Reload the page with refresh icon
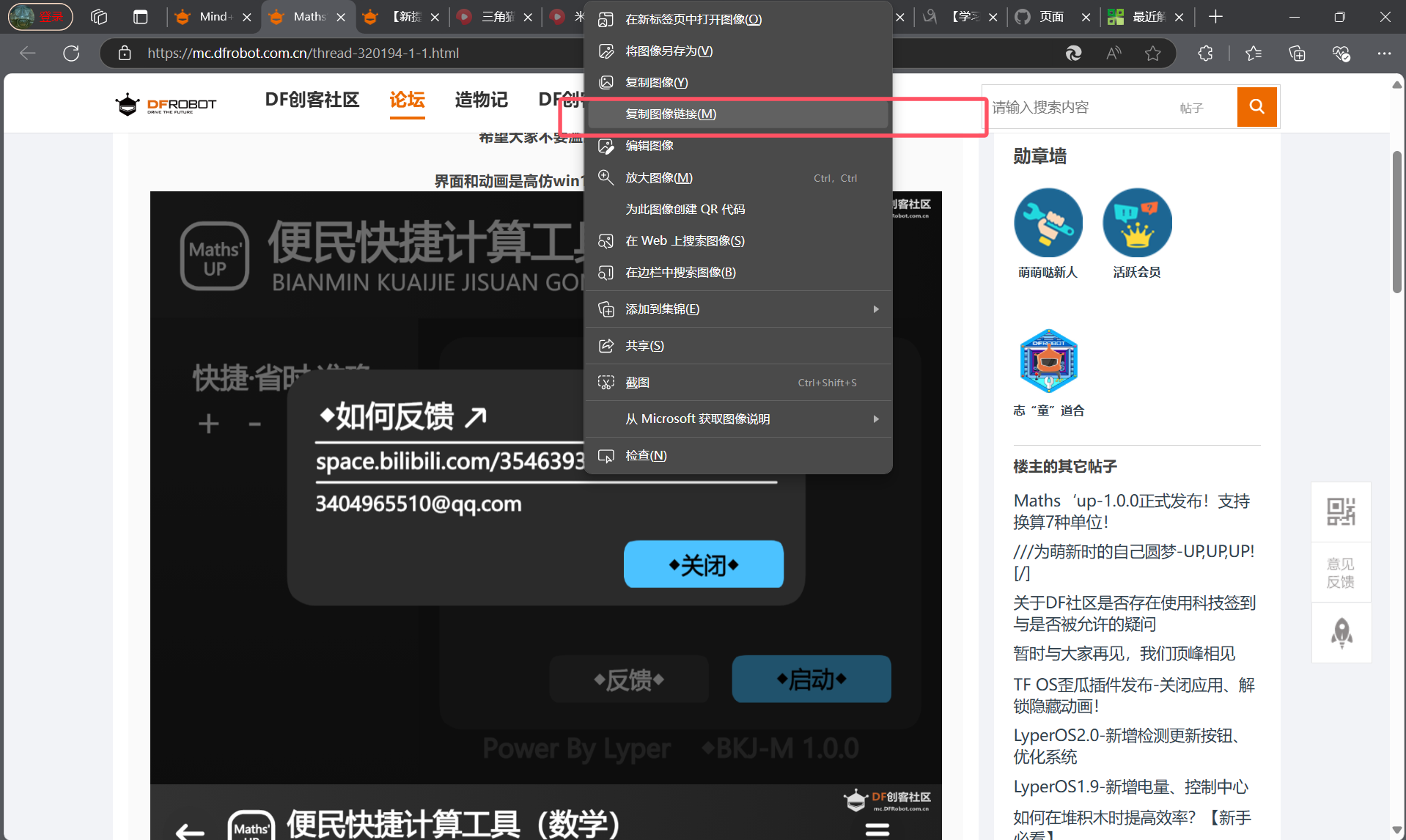This screenshot has height=840, width=1406. pyautogui.click(x=71, y=53)
